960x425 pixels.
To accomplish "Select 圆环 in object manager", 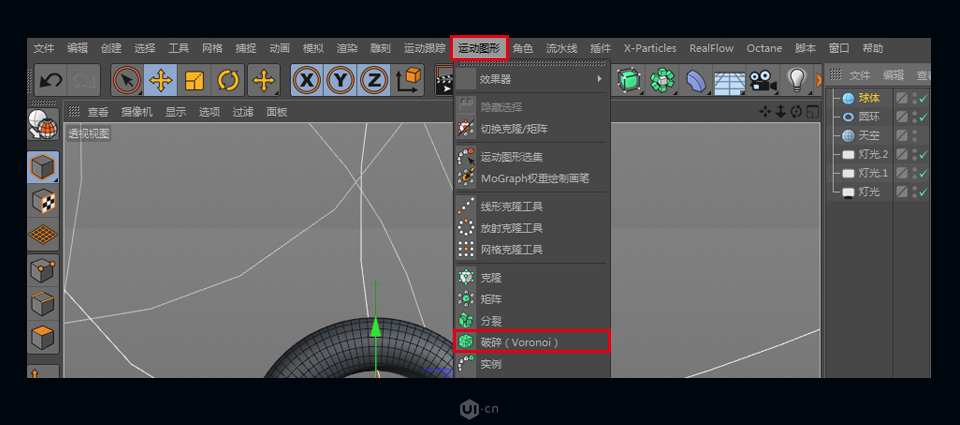I will [869, 117].
